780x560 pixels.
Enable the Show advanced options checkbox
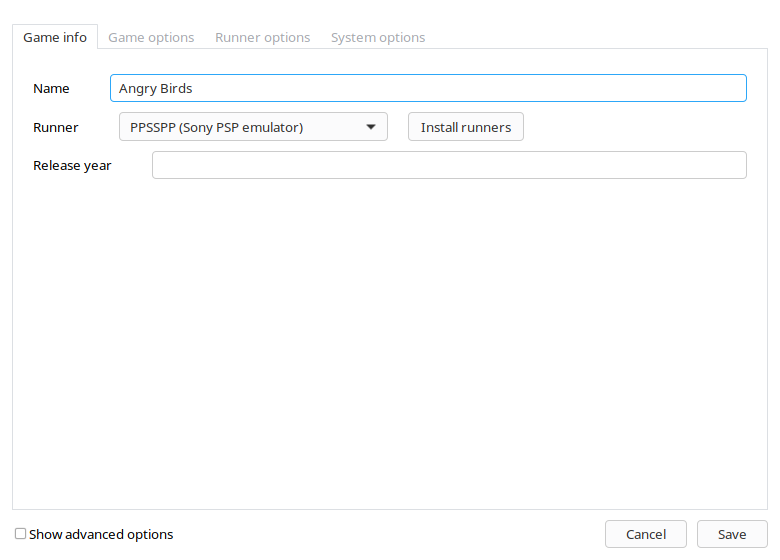pyautogui.click(x=20, y=534)
